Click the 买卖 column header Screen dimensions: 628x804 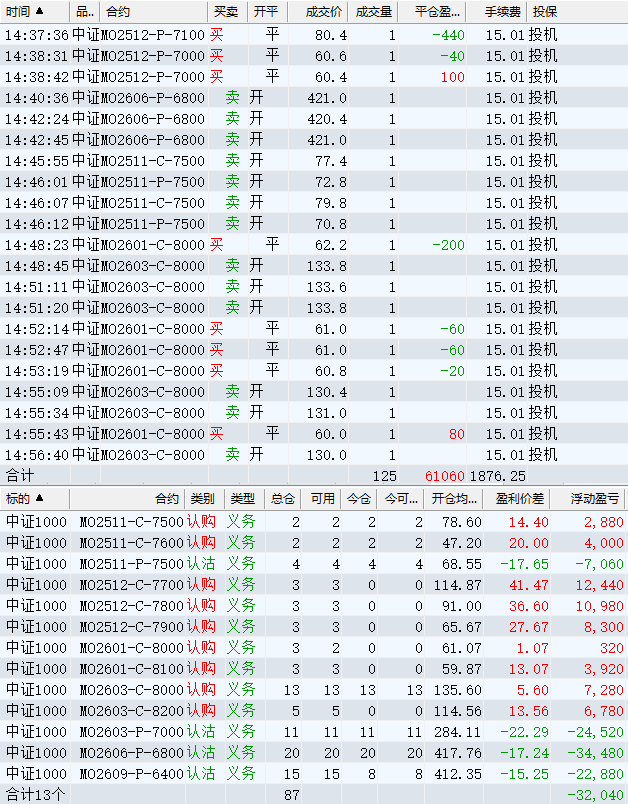tap(226, 12)
